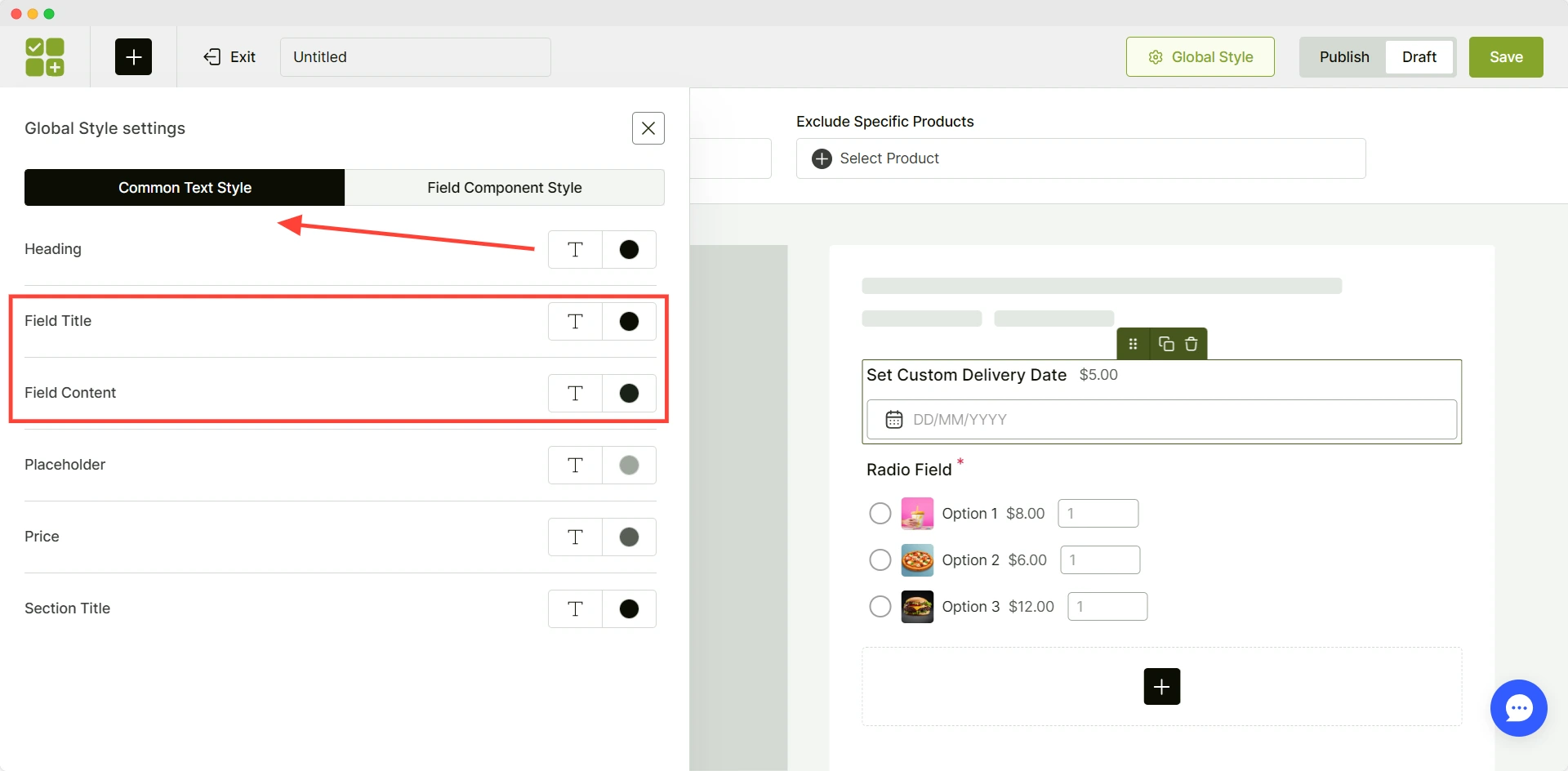Pick the Field Title color swatch

click(x=629, y=322)
